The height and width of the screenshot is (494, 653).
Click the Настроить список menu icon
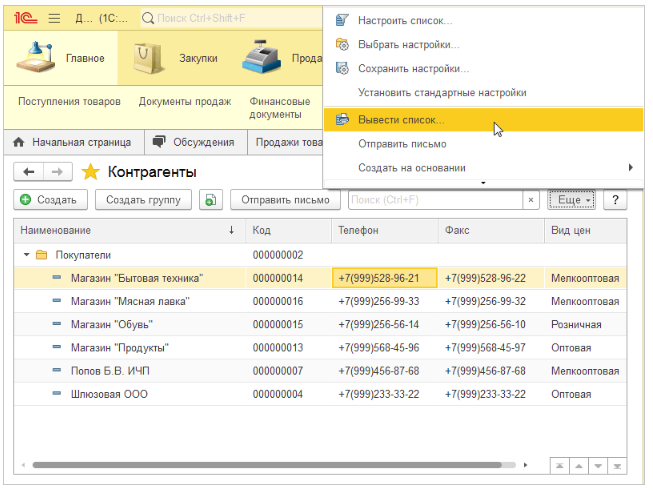point(342,21)
